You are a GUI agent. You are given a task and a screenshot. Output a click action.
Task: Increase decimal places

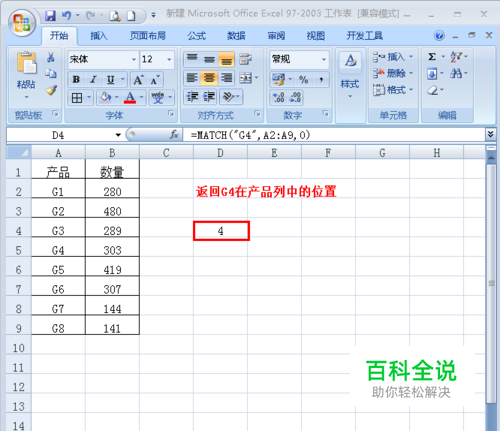(278, 97)
